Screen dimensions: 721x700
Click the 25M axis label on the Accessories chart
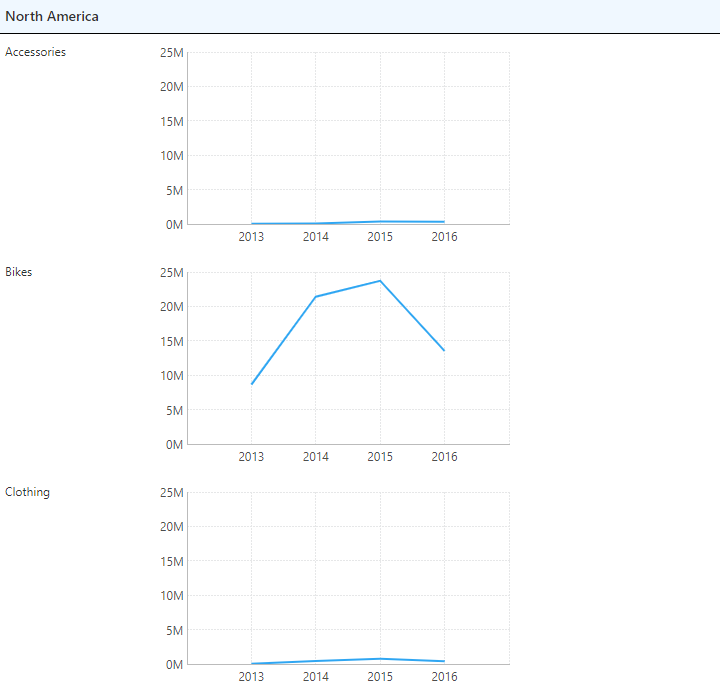click(x=172, y=52)
